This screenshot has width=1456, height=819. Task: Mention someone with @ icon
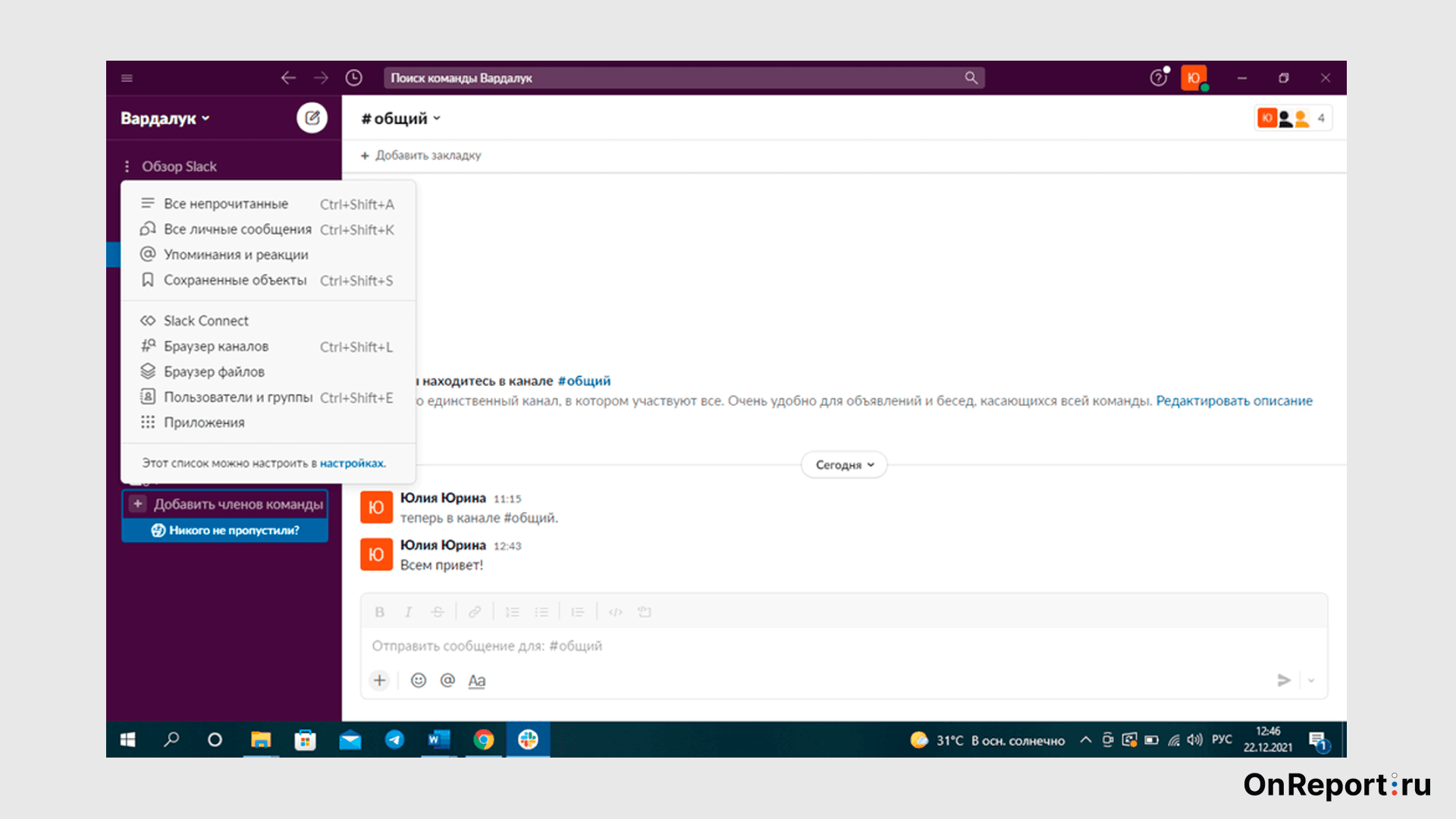pos(448,680)
